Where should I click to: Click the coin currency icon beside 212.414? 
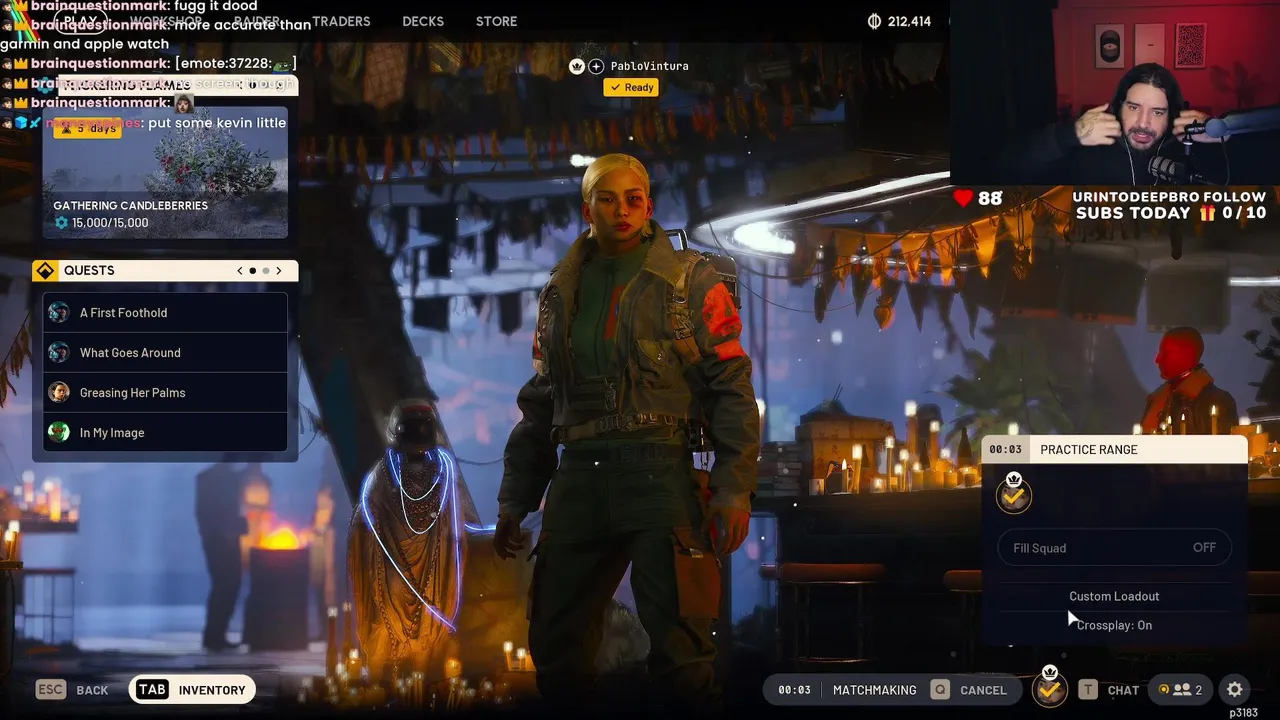click(x=873, y=21)
